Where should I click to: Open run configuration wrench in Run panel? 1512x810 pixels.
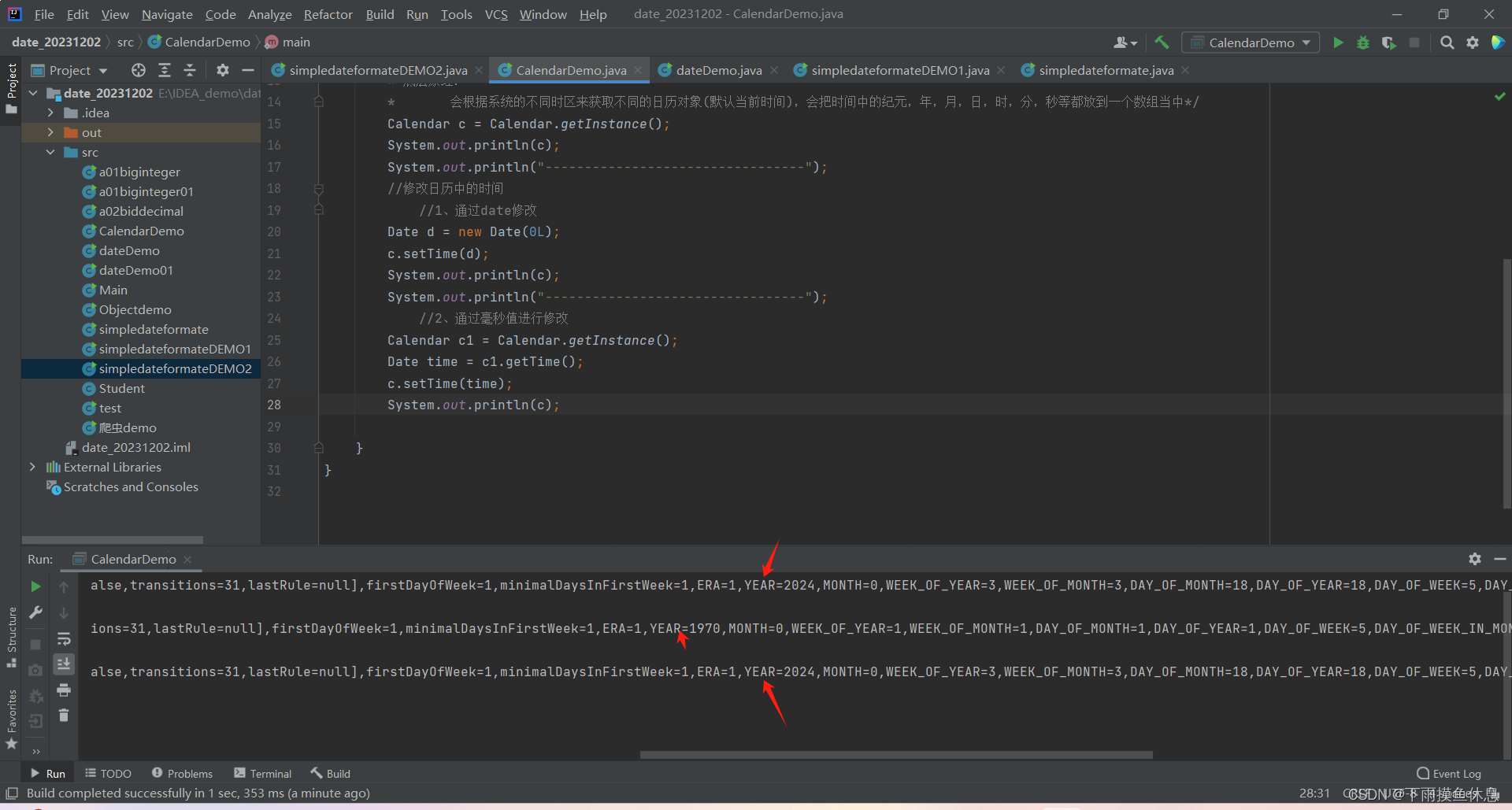pyautogui.click(x=35, y=612)
